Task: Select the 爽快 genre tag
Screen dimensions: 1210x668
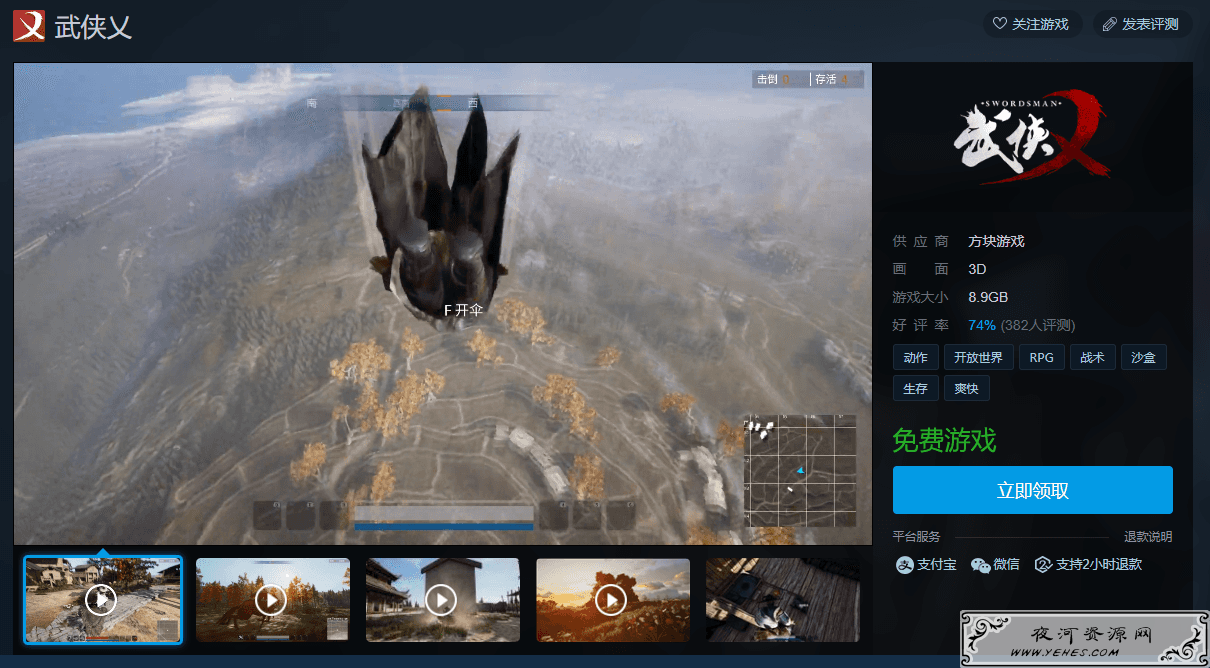Action: (x=966, y=388)
